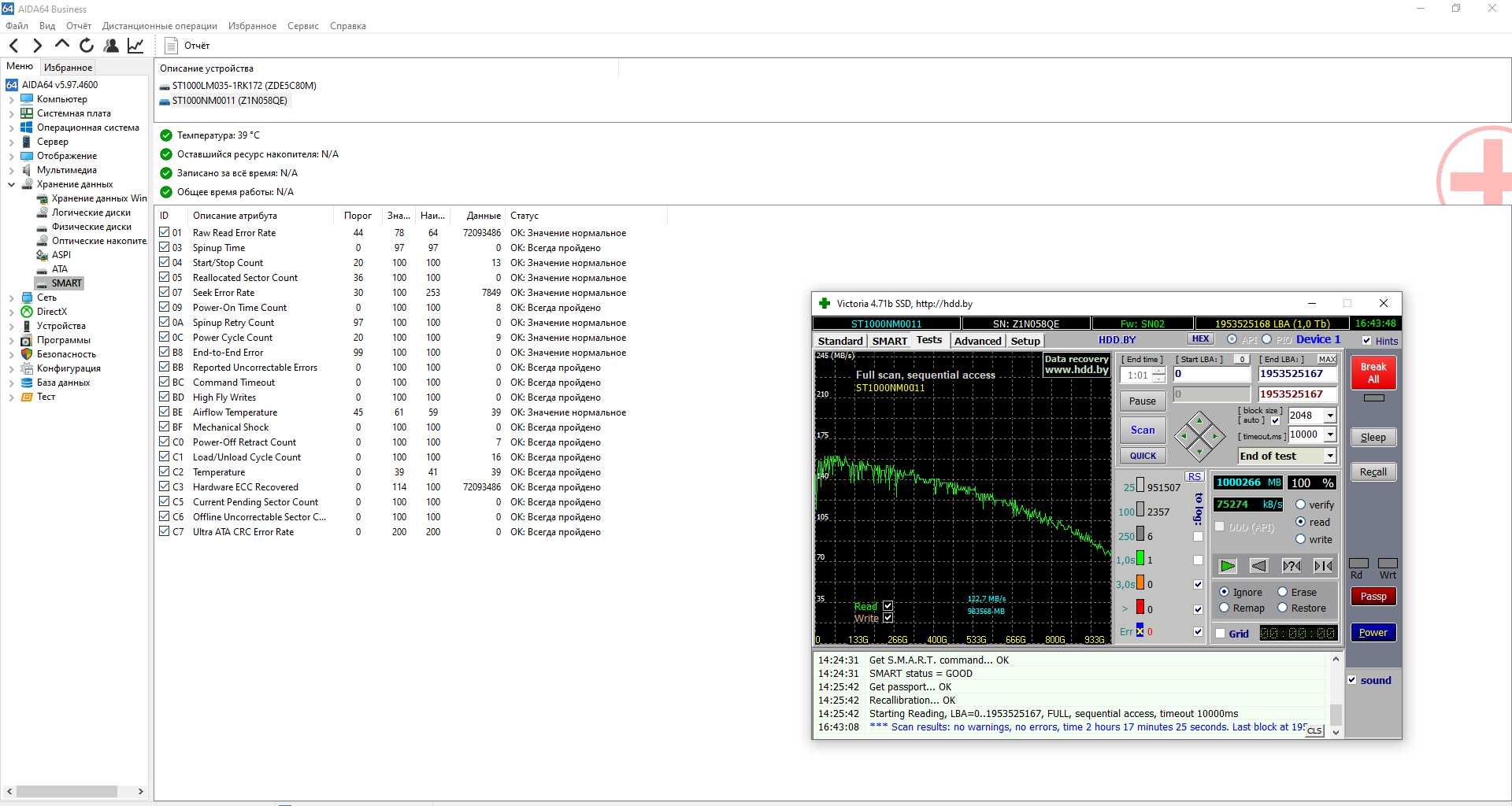Click the butterfly scan mode button
Viewport: 1512px width, 806px height.
point(1324,566)
